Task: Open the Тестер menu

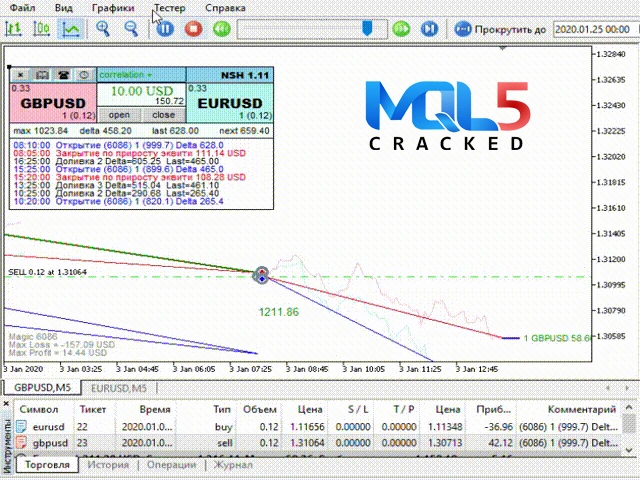Action: [x=169, y=8]
